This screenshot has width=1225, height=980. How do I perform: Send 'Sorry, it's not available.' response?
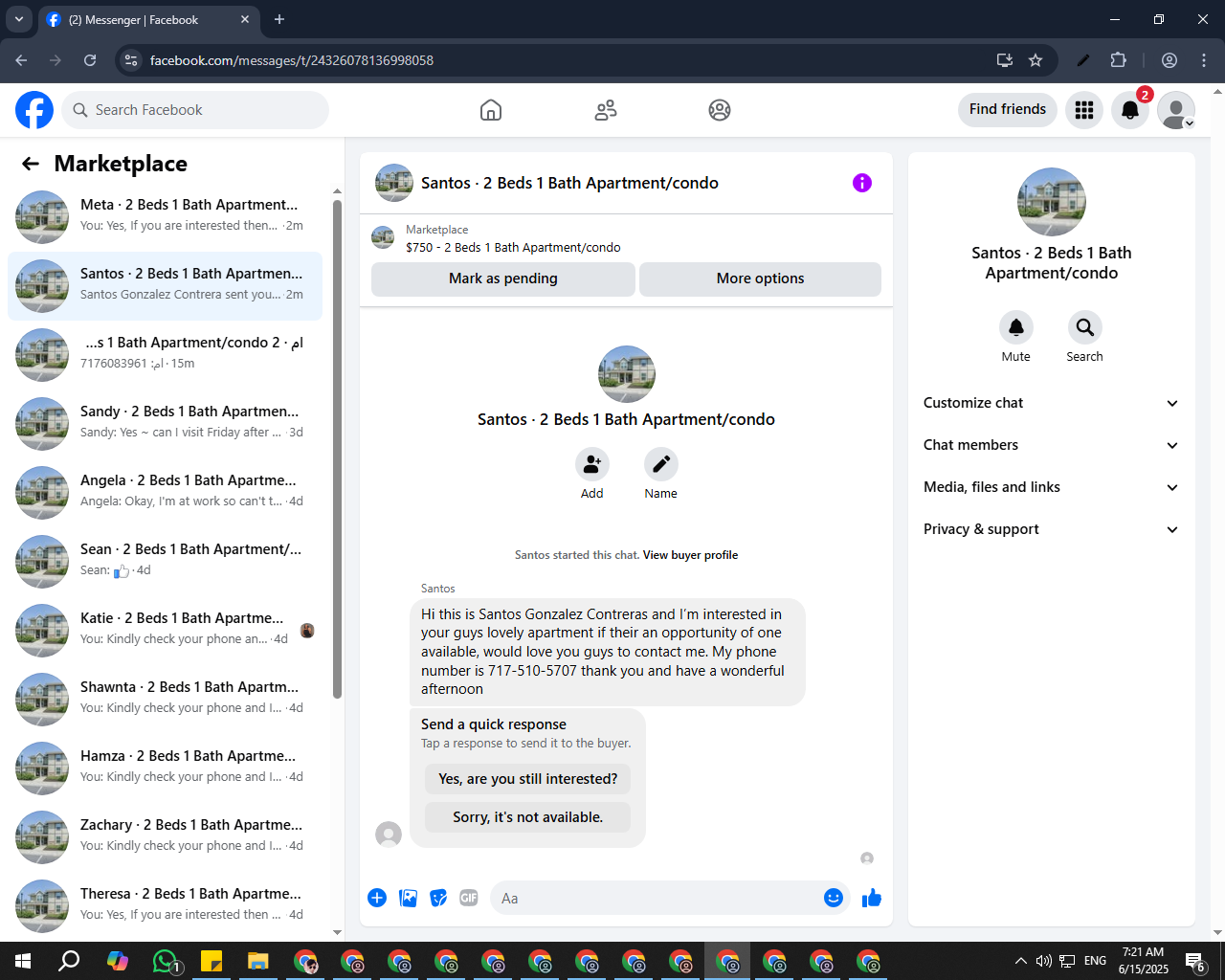click(527, 817)
